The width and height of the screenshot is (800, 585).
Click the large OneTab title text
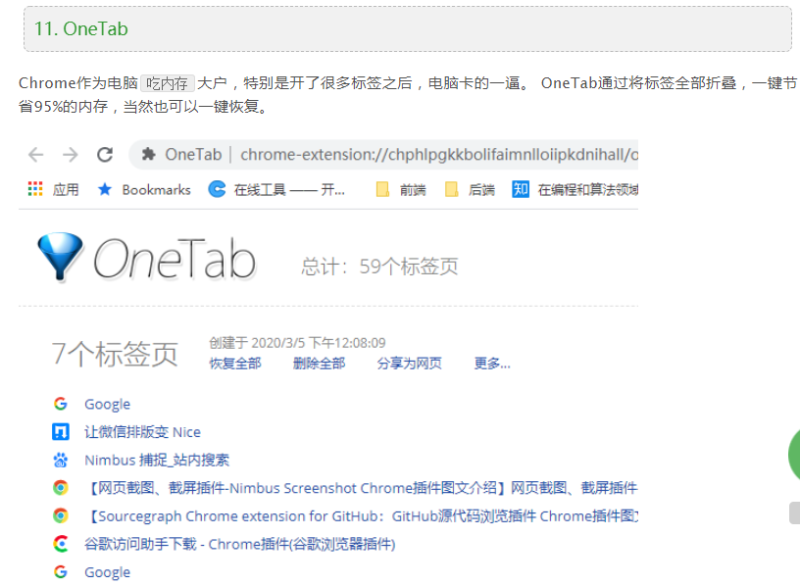(x=174, y=259)
